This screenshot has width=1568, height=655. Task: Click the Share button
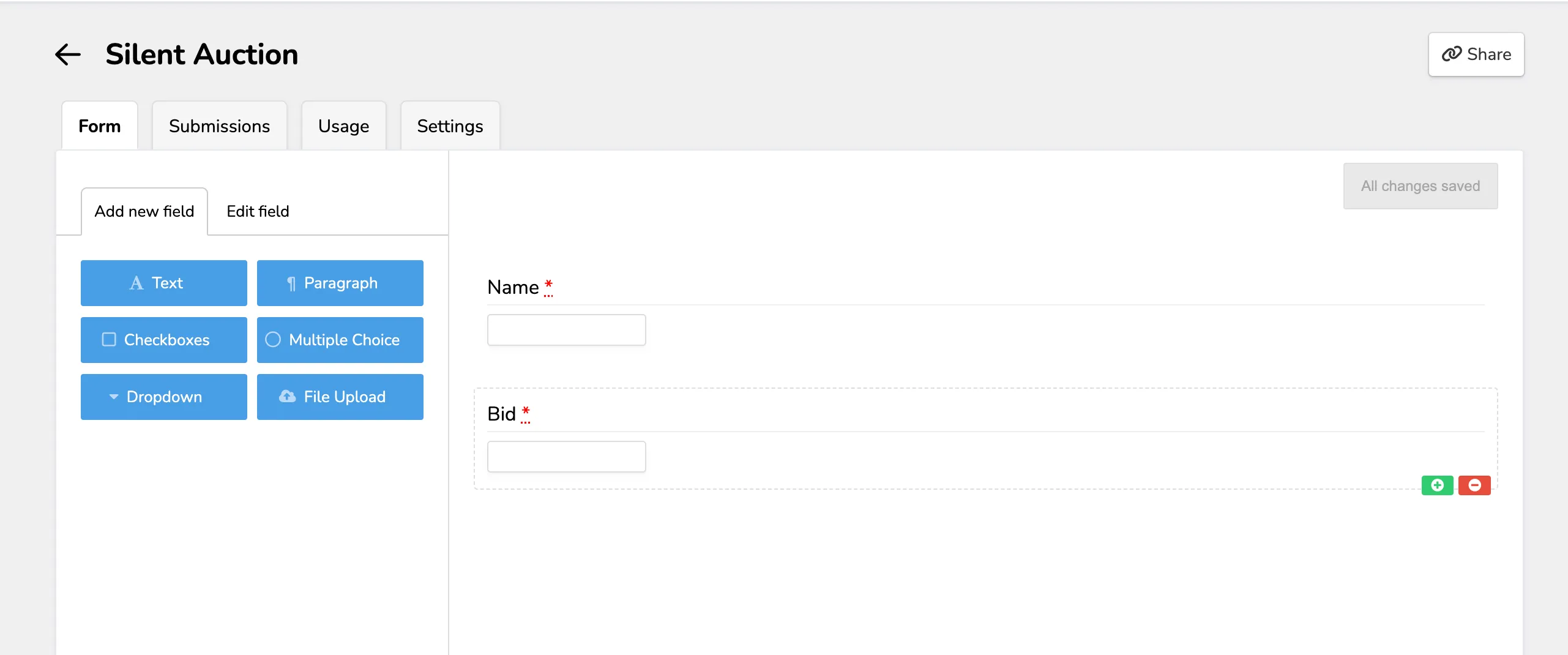1476,54
